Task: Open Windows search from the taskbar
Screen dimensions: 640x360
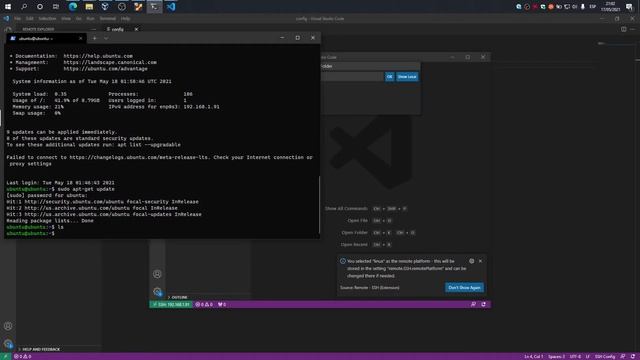Action: point(24,7)
